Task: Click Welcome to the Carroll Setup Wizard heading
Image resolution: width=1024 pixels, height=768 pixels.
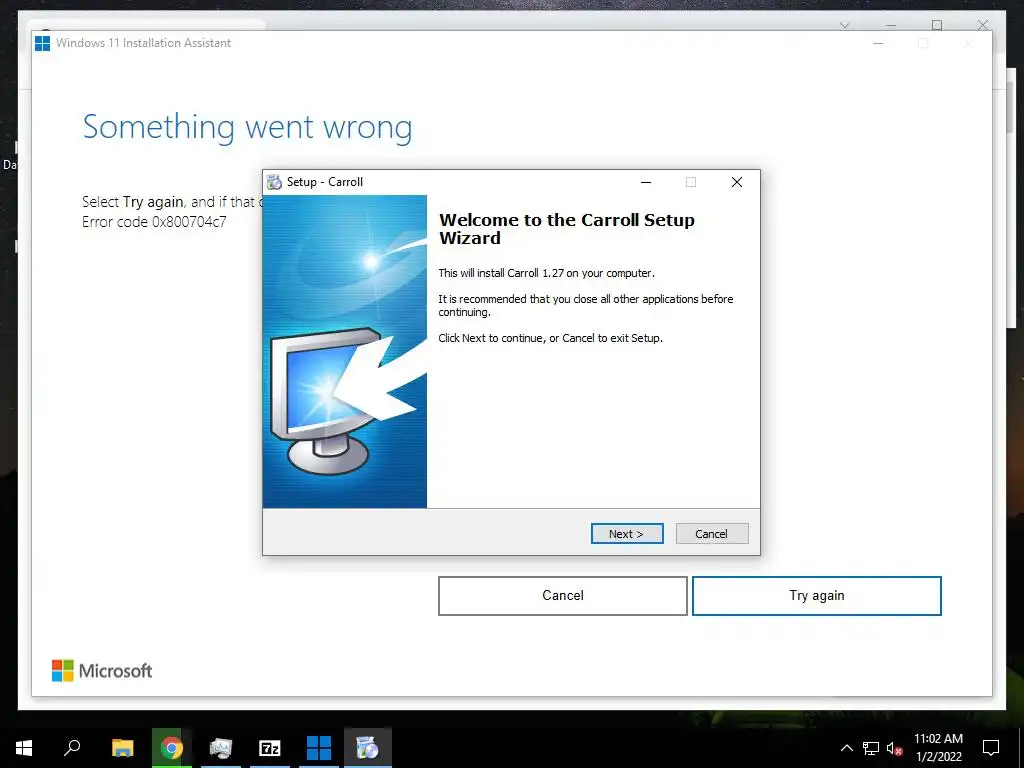Action: coord(567,229)
